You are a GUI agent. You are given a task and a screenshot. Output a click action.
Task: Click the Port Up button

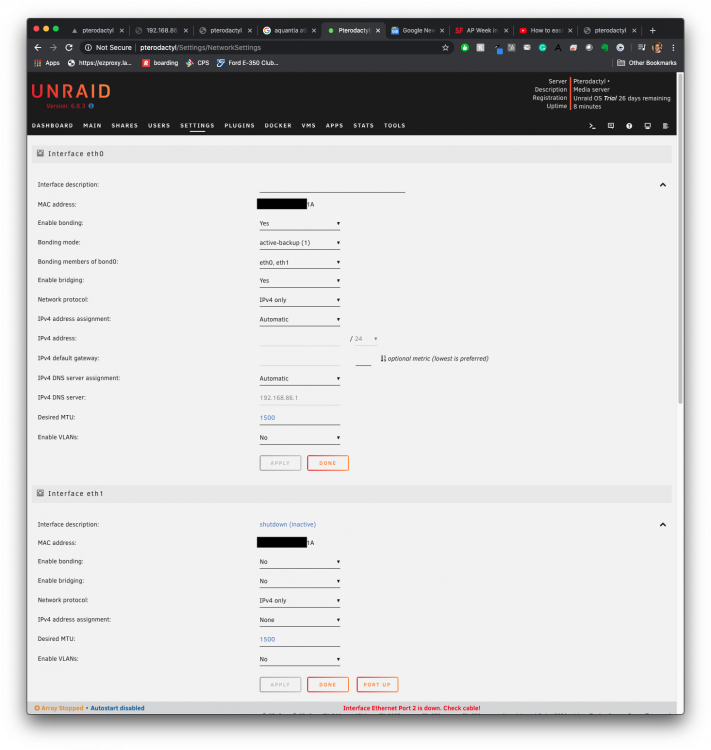377,684
